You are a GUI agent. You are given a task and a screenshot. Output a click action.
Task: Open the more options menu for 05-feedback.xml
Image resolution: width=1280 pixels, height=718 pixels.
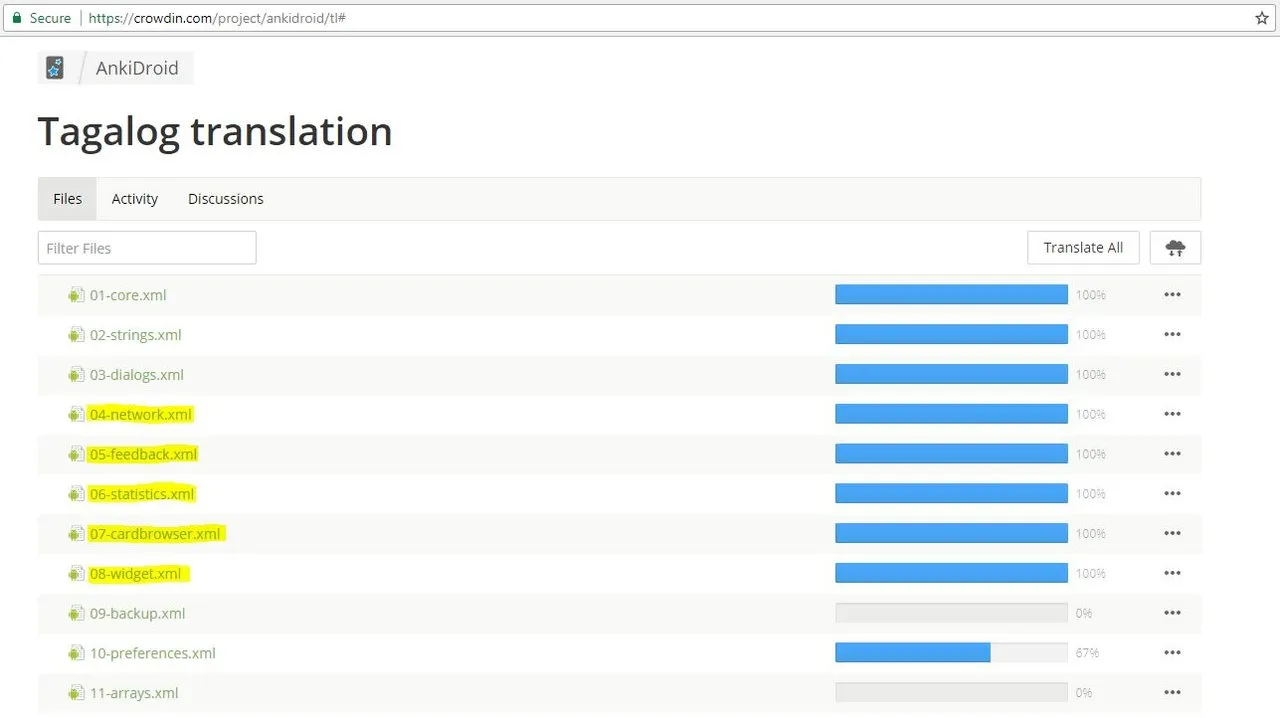(1172, 454)
